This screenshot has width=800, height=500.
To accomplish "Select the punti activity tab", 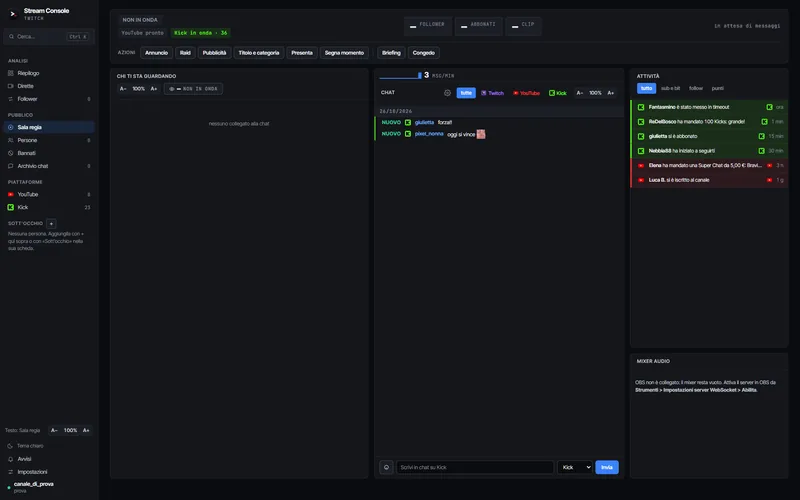I will [717, 89].
